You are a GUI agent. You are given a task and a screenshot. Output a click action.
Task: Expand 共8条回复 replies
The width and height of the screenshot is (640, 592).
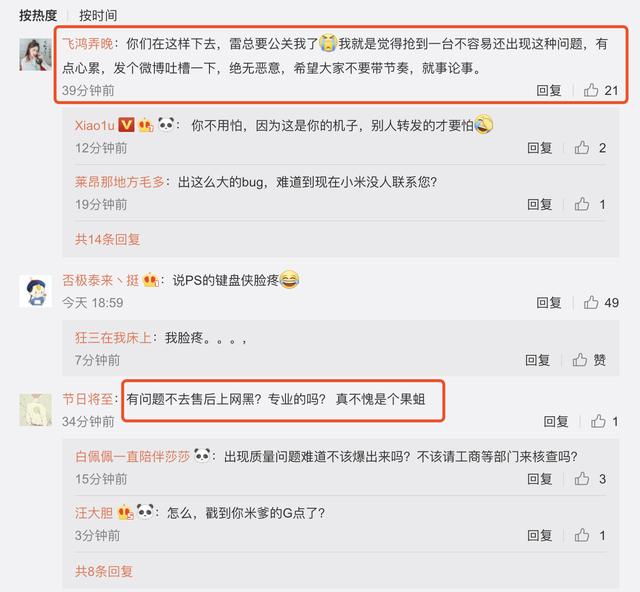click(104, 571)
